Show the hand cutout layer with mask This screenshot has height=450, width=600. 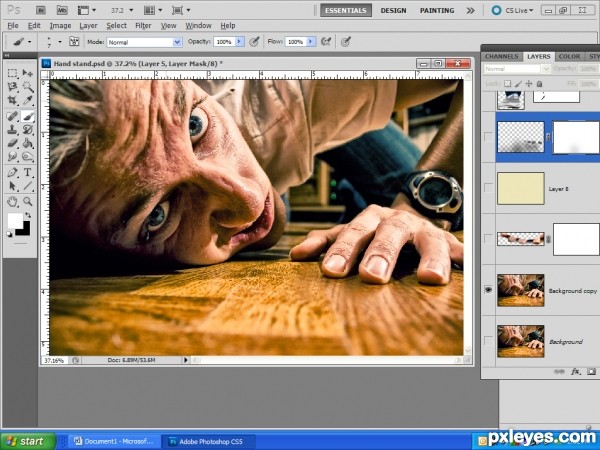point(488,238)
